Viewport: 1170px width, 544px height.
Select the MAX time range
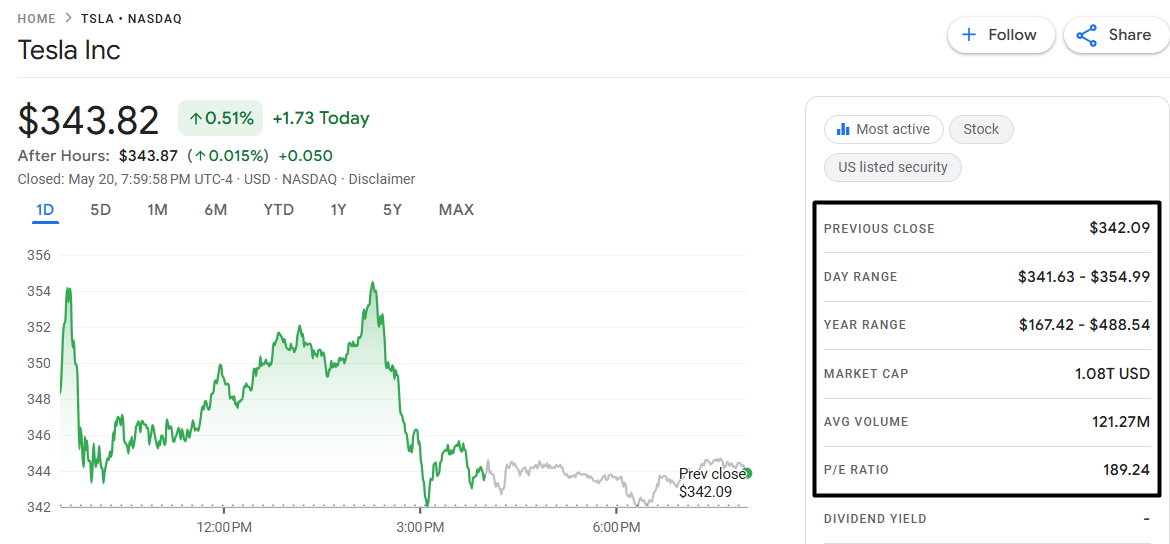(456, 210)
